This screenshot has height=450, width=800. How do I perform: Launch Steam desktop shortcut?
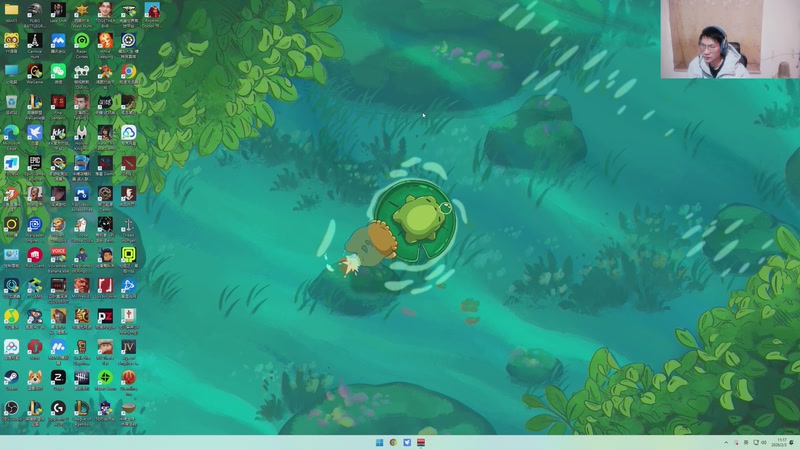pyautogui.click(x=11, y=377)
